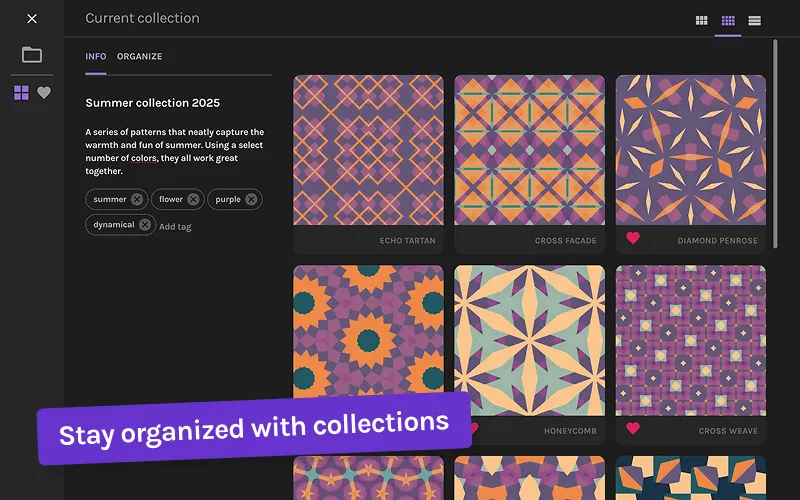The image size is (800, 500).
Task: Click the Current collection header title
Action: [142, 18]
